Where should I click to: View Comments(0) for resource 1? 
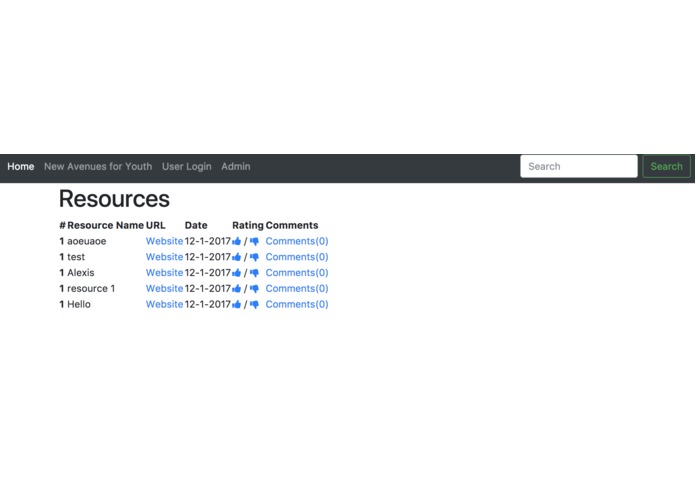pos(297,288)
